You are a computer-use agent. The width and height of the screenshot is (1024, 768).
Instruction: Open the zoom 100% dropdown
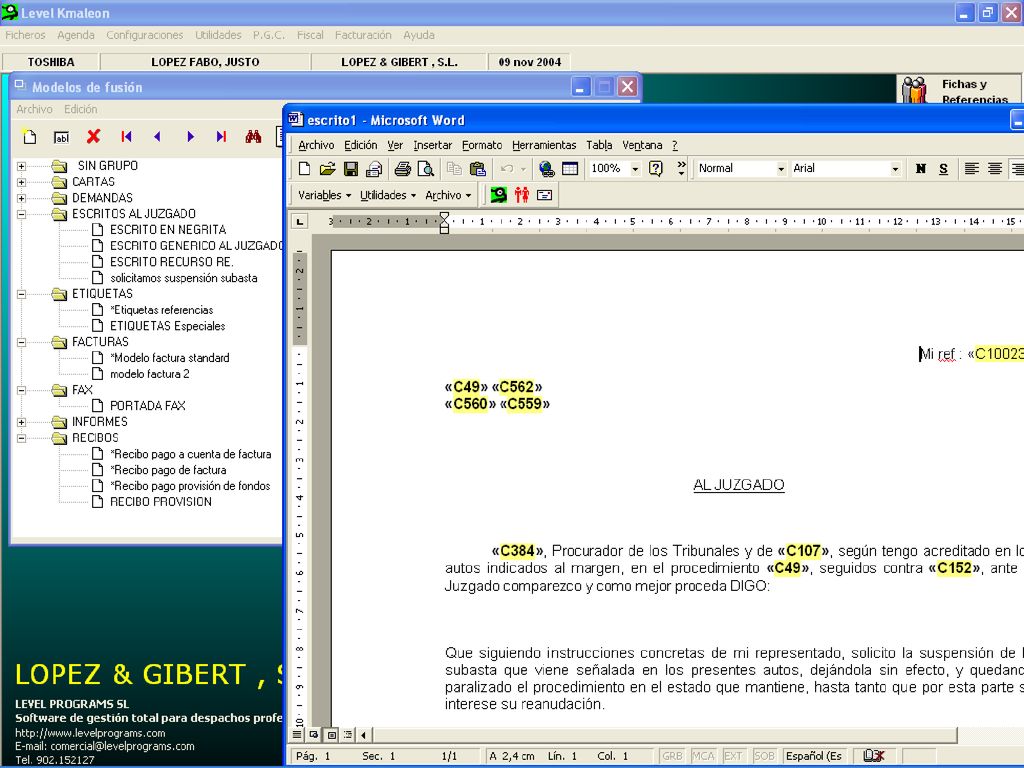(x=635, y=168)
